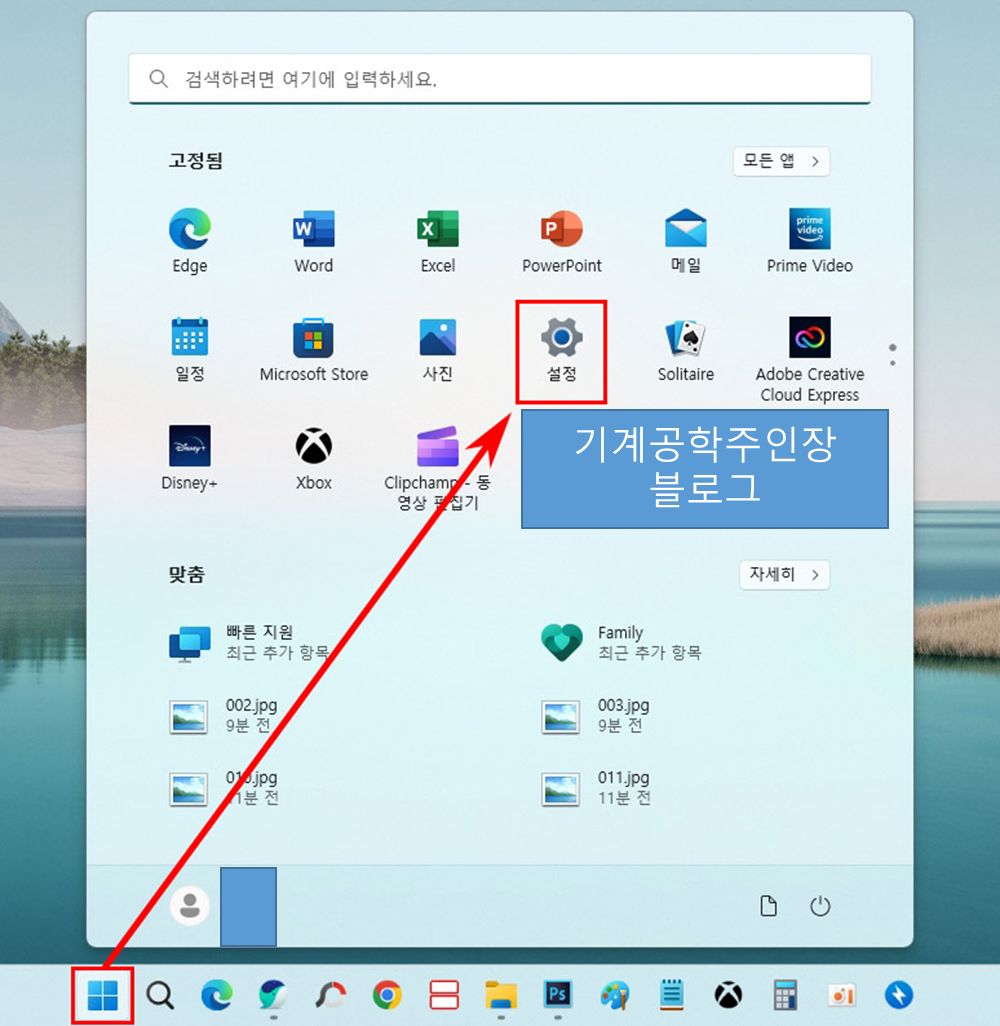Click the taskbar search magnifier
The height and width of the screenshot is (1026, 1000).
[160, 995]
